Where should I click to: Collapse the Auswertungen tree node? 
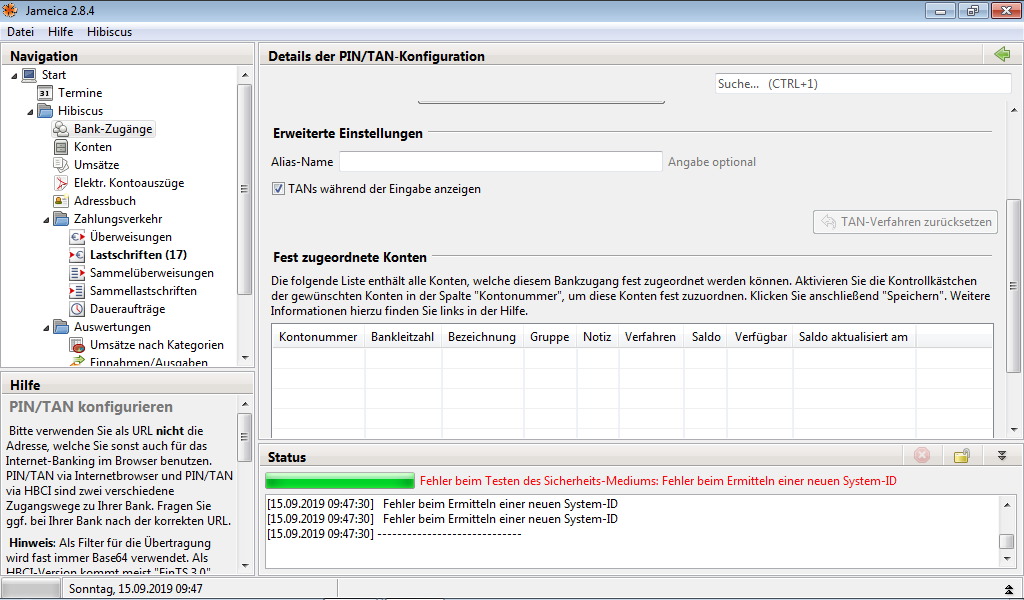coord(47,327)
